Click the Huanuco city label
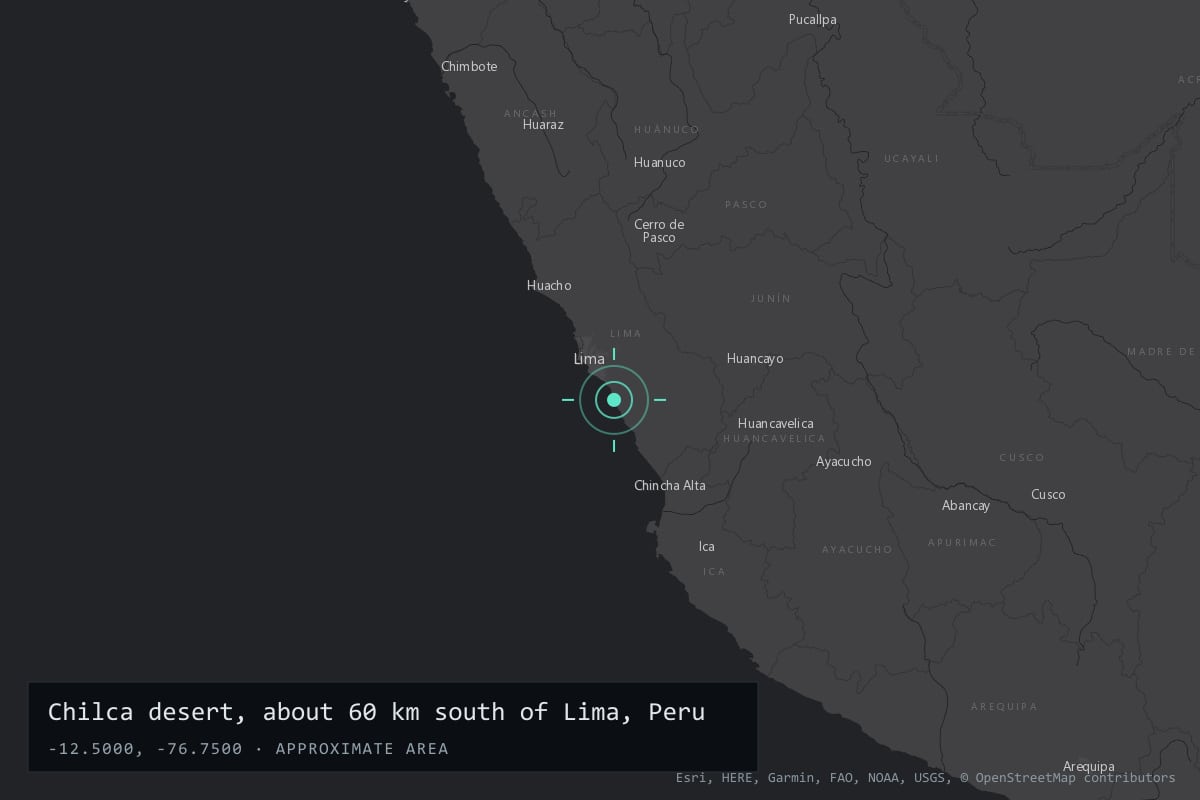Viewport: 1200px width, 800px height. coord(660,162)
